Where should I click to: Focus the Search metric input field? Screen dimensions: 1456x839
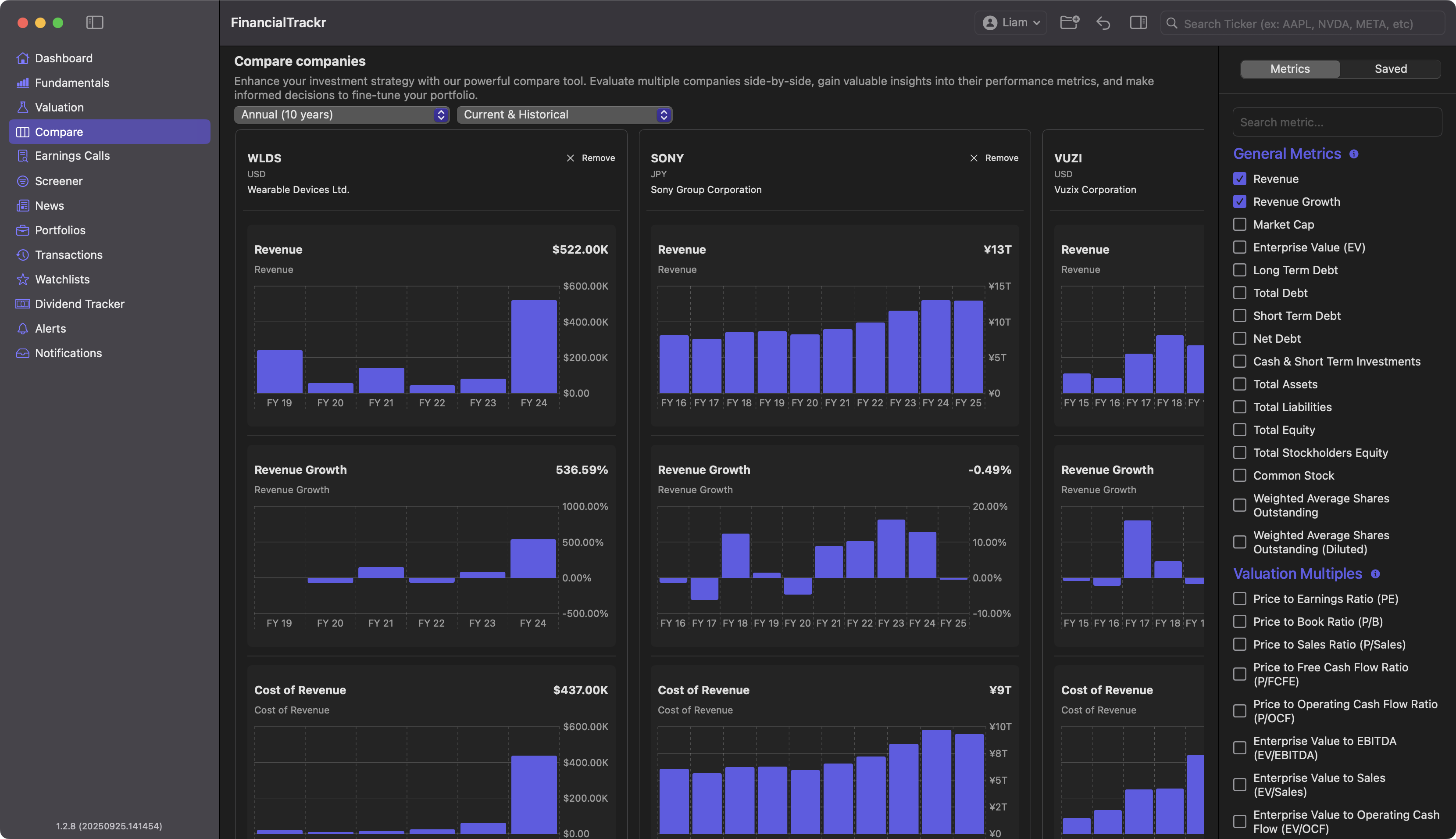pos(1337,122)
